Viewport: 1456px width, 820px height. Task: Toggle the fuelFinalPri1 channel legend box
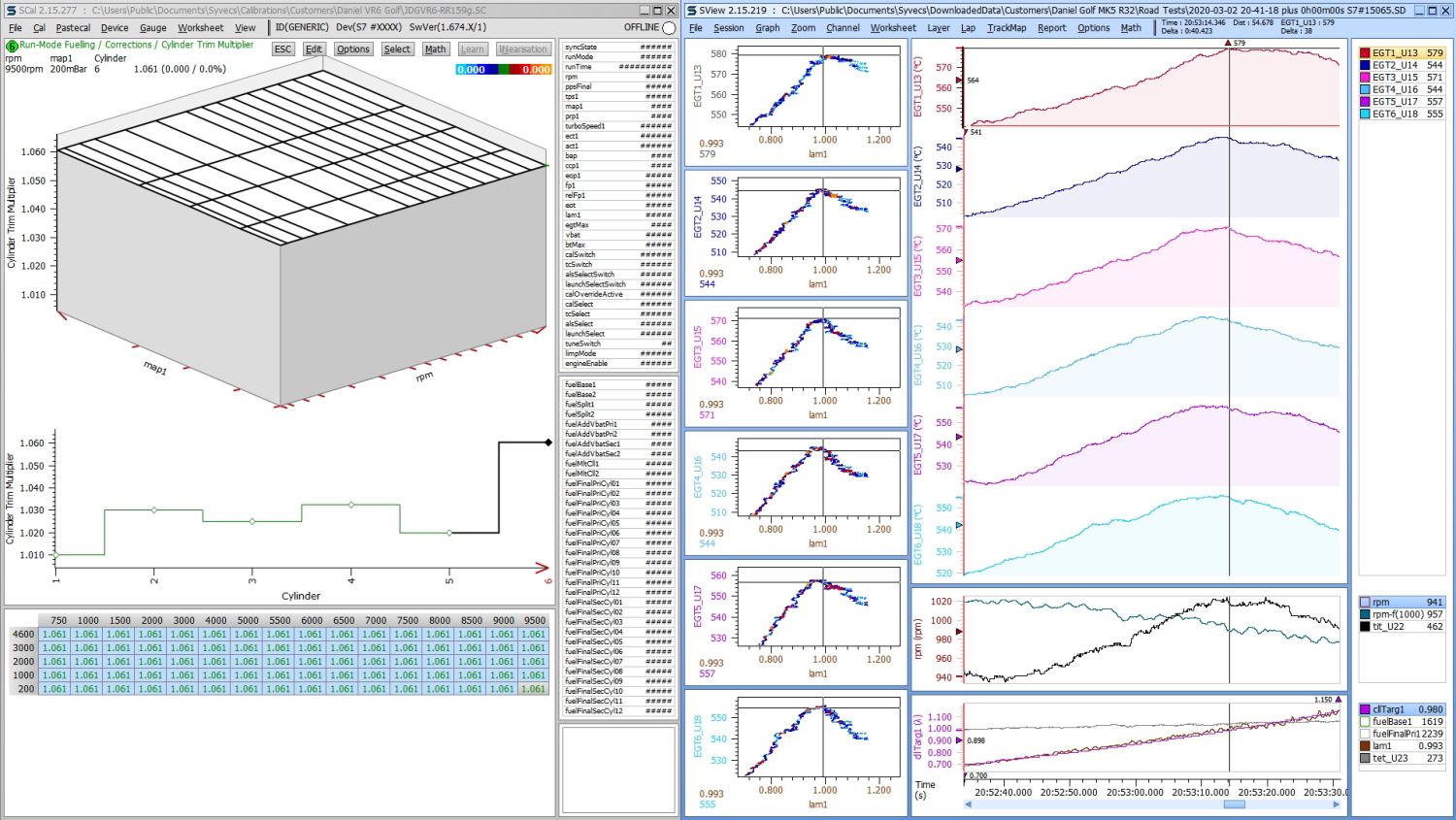(1365, 735)
